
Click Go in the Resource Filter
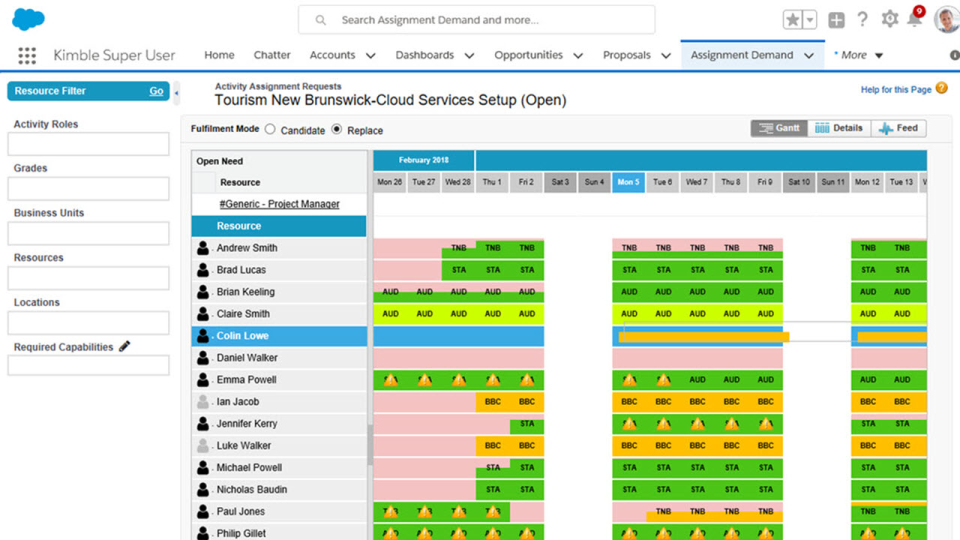coord(156,91)
